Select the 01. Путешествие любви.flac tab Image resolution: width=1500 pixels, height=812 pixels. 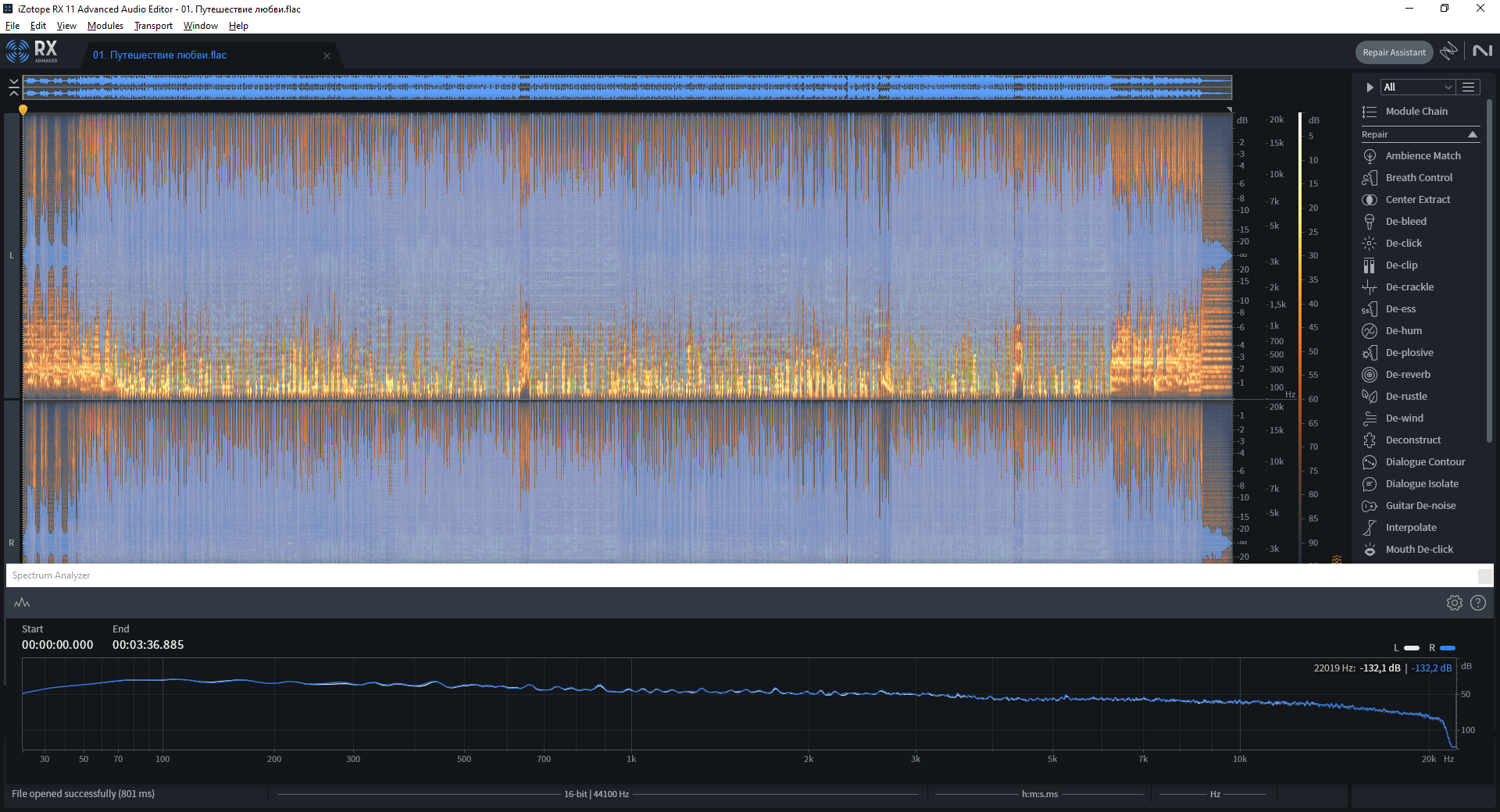(x=160, y=55)
